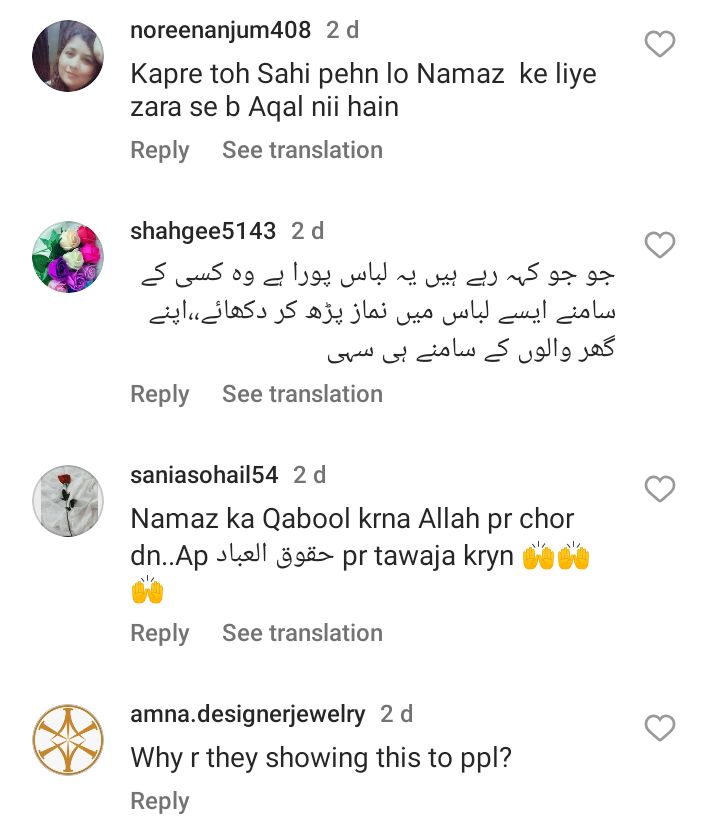The width and height of the screenshot is (720, 832).
Task: Reply to saniasohail54's comment
Action: 159,633
